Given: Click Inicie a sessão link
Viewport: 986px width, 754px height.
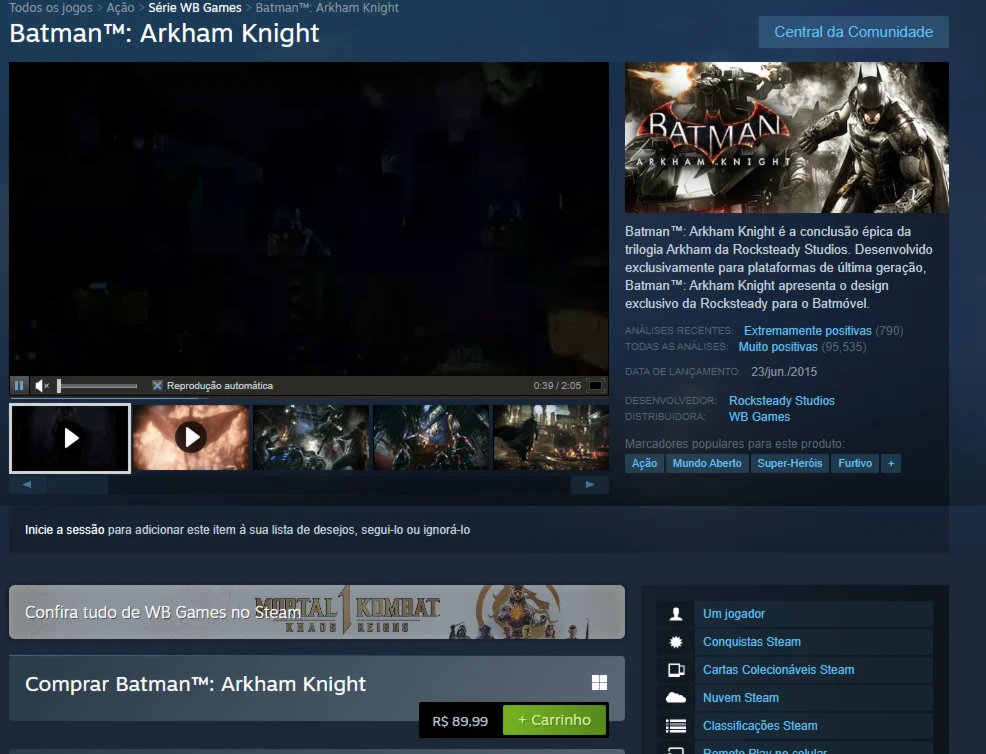Looking at the screenshot, I should point(65,530).
